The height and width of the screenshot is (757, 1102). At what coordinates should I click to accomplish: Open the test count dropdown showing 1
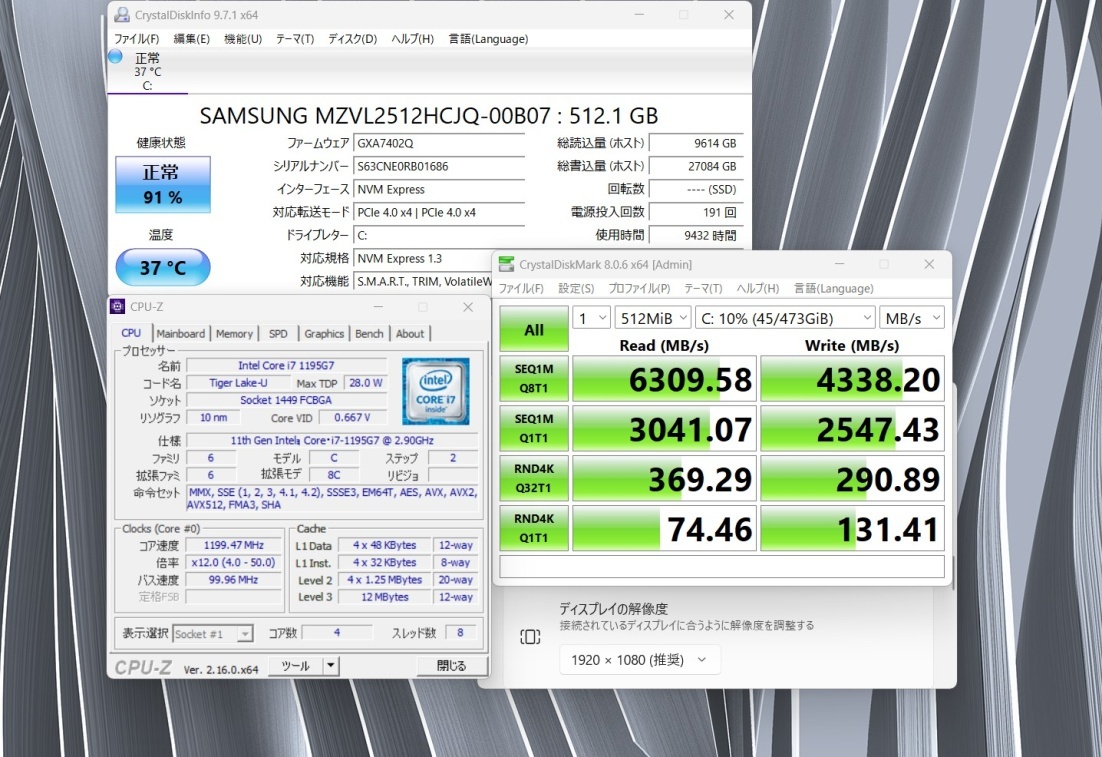pos(590,318)
